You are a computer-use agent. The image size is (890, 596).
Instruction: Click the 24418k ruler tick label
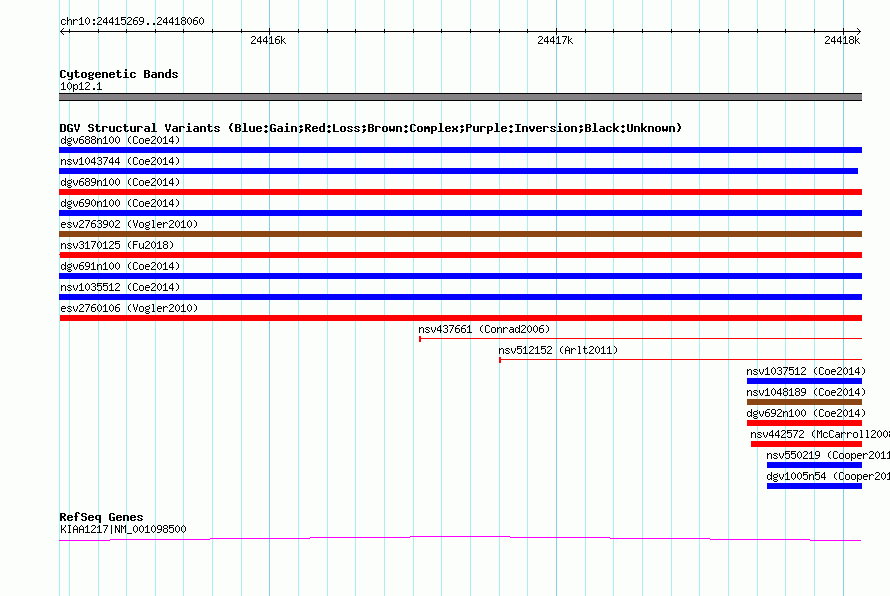tap(842, 40)
